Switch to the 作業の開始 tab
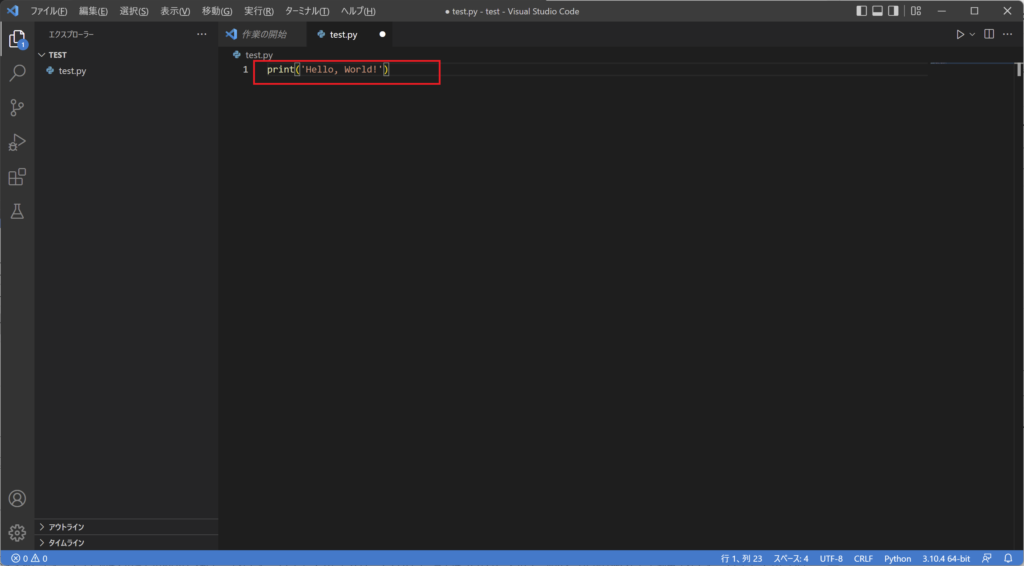 (264, 35)
